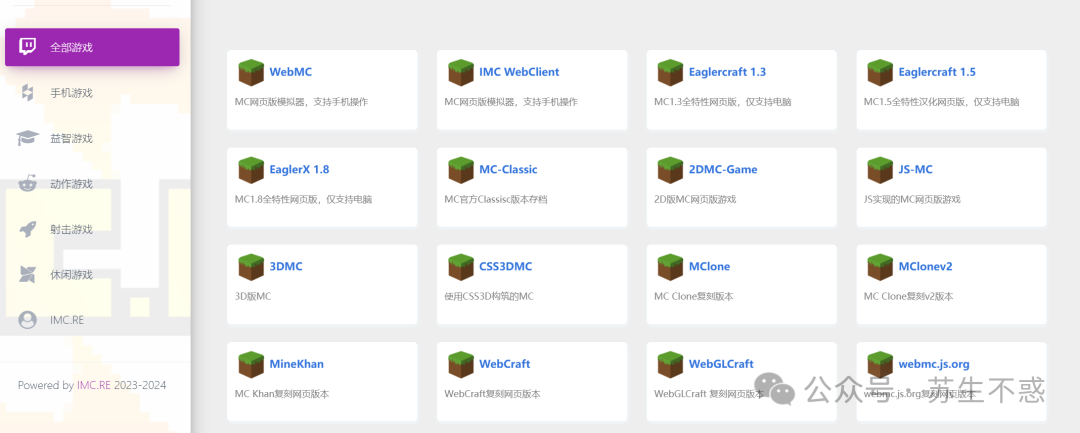
Task: Open the 2DMC-Game title link
Action: point(723,169)
